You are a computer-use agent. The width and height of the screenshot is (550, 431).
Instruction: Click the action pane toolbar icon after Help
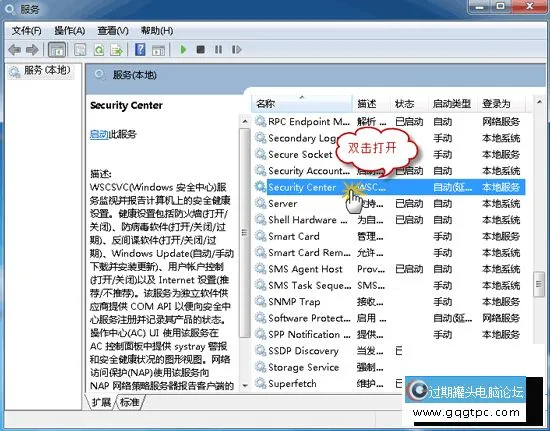pos(158,50)
